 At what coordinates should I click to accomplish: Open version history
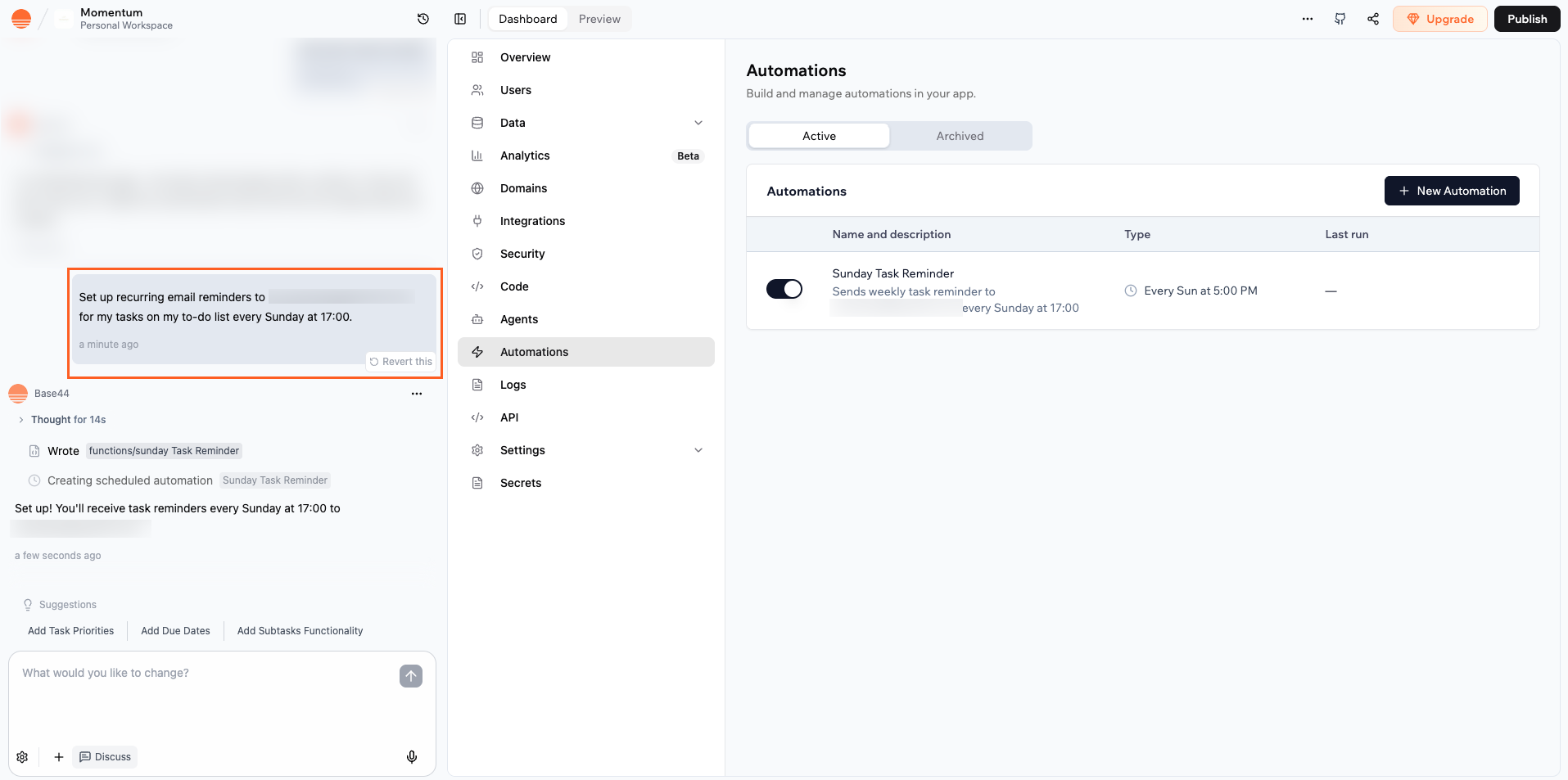(423, 18)
